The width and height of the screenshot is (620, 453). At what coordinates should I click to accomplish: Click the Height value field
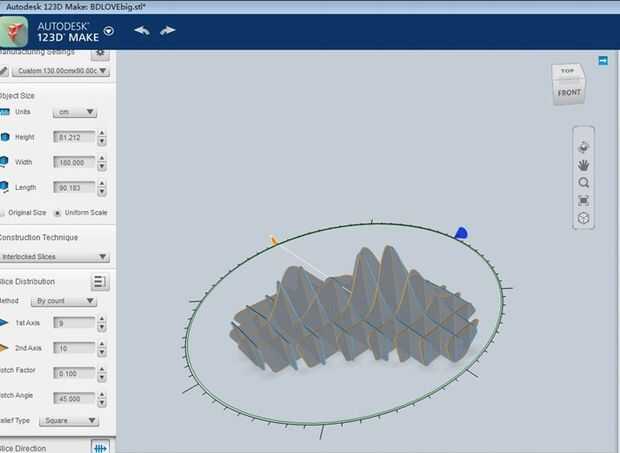tap(74, 138)
